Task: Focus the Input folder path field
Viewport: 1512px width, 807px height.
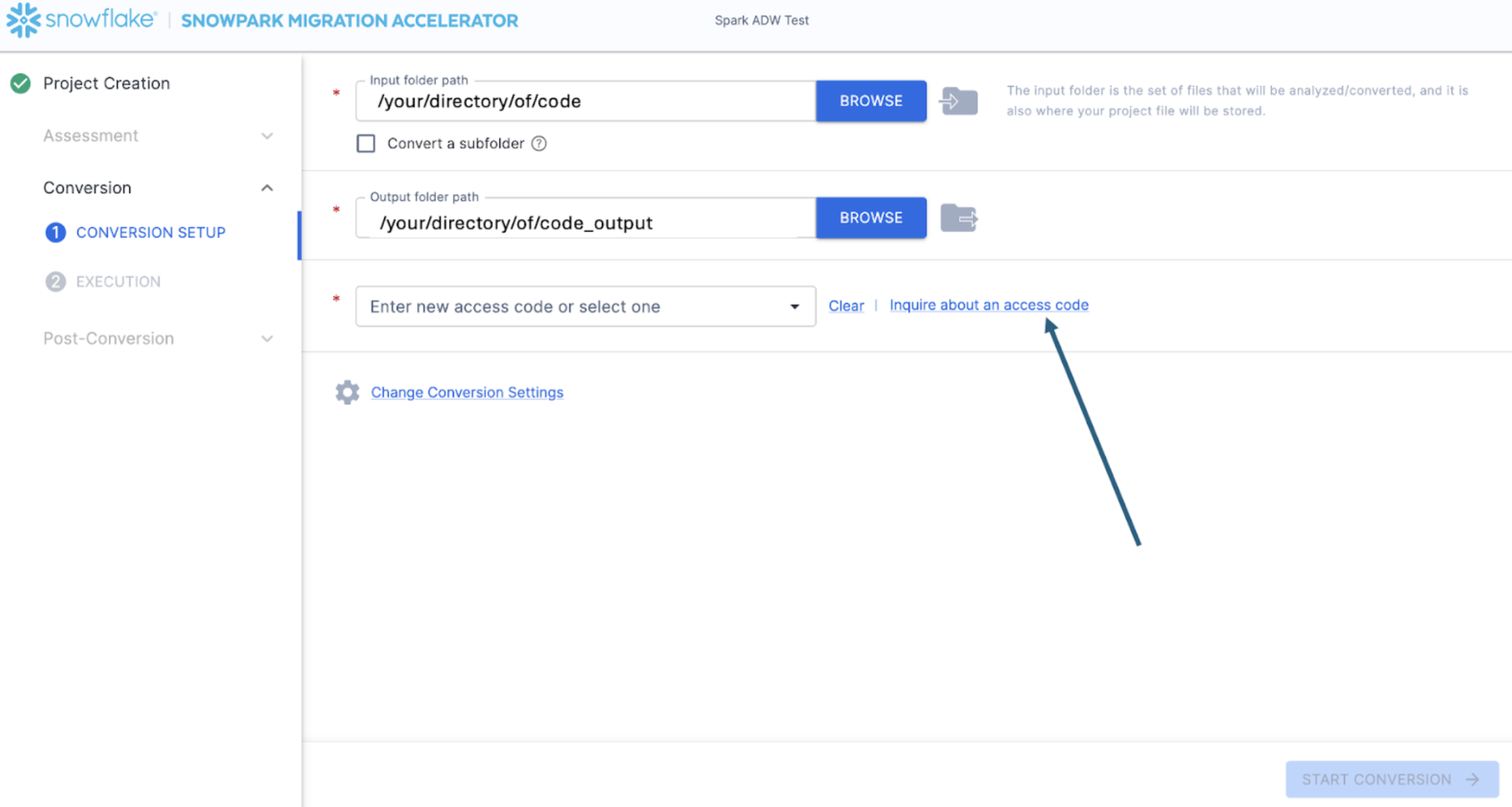Action: (586, 101)
